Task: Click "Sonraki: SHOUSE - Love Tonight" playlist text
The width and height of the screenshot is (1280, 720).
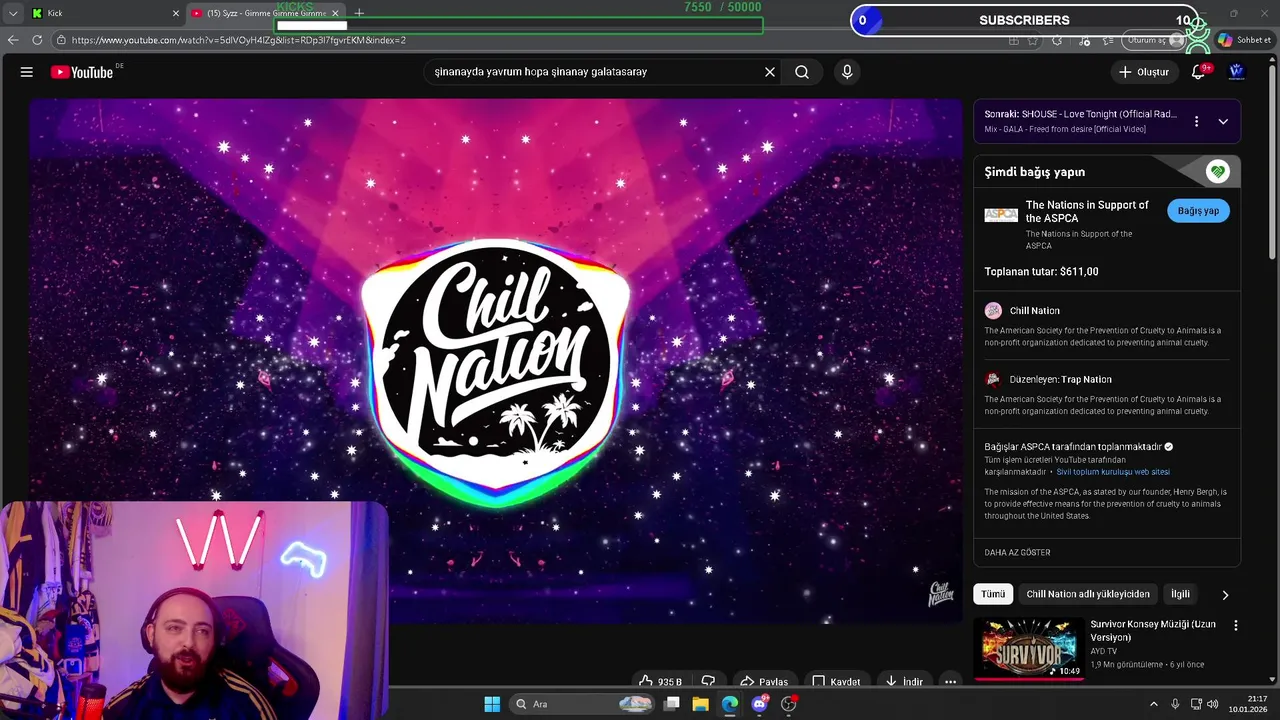Action: [x=1080, y=114]
